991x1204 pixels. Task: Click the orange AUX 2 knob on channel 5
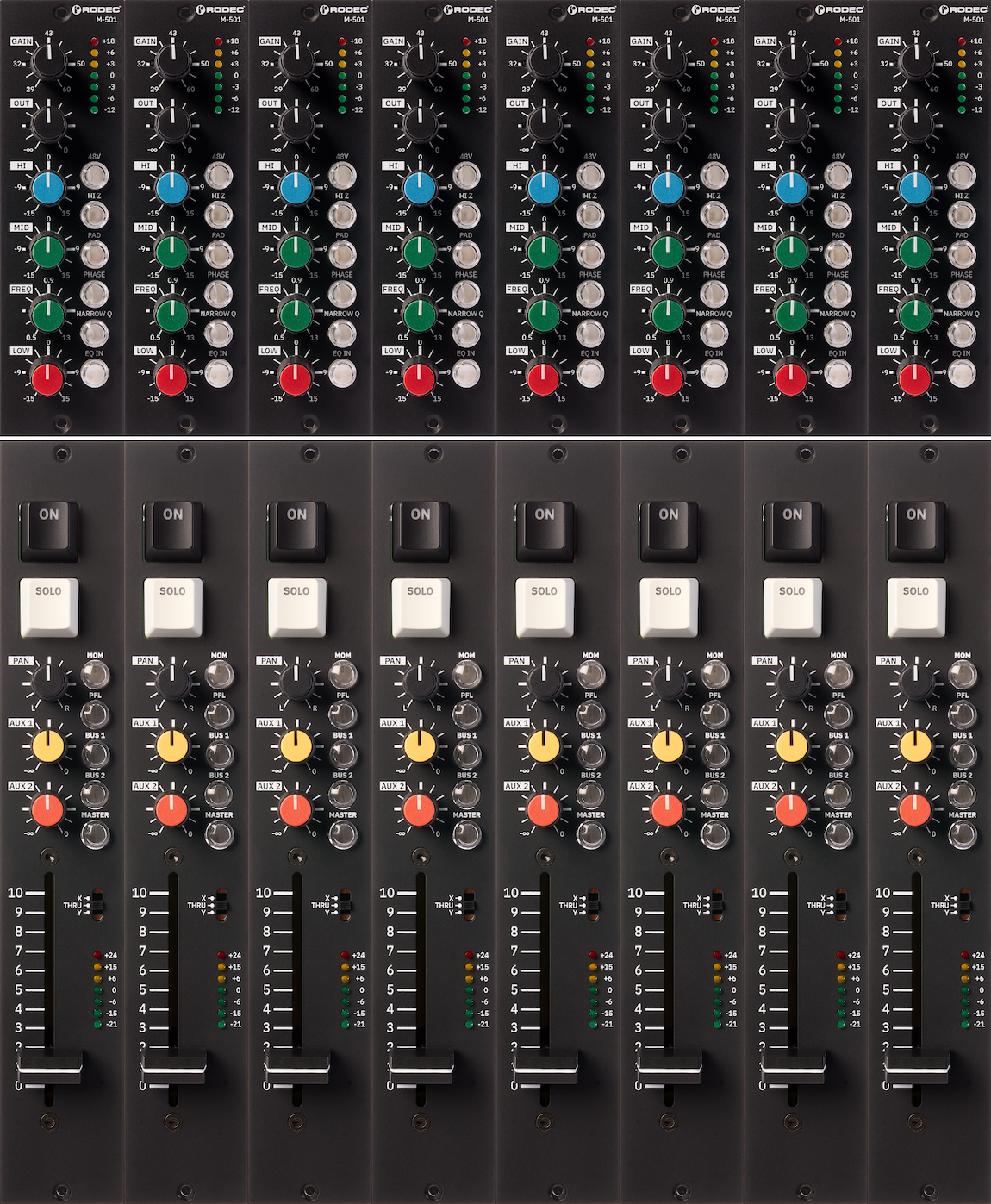click(x=544, y=809)
